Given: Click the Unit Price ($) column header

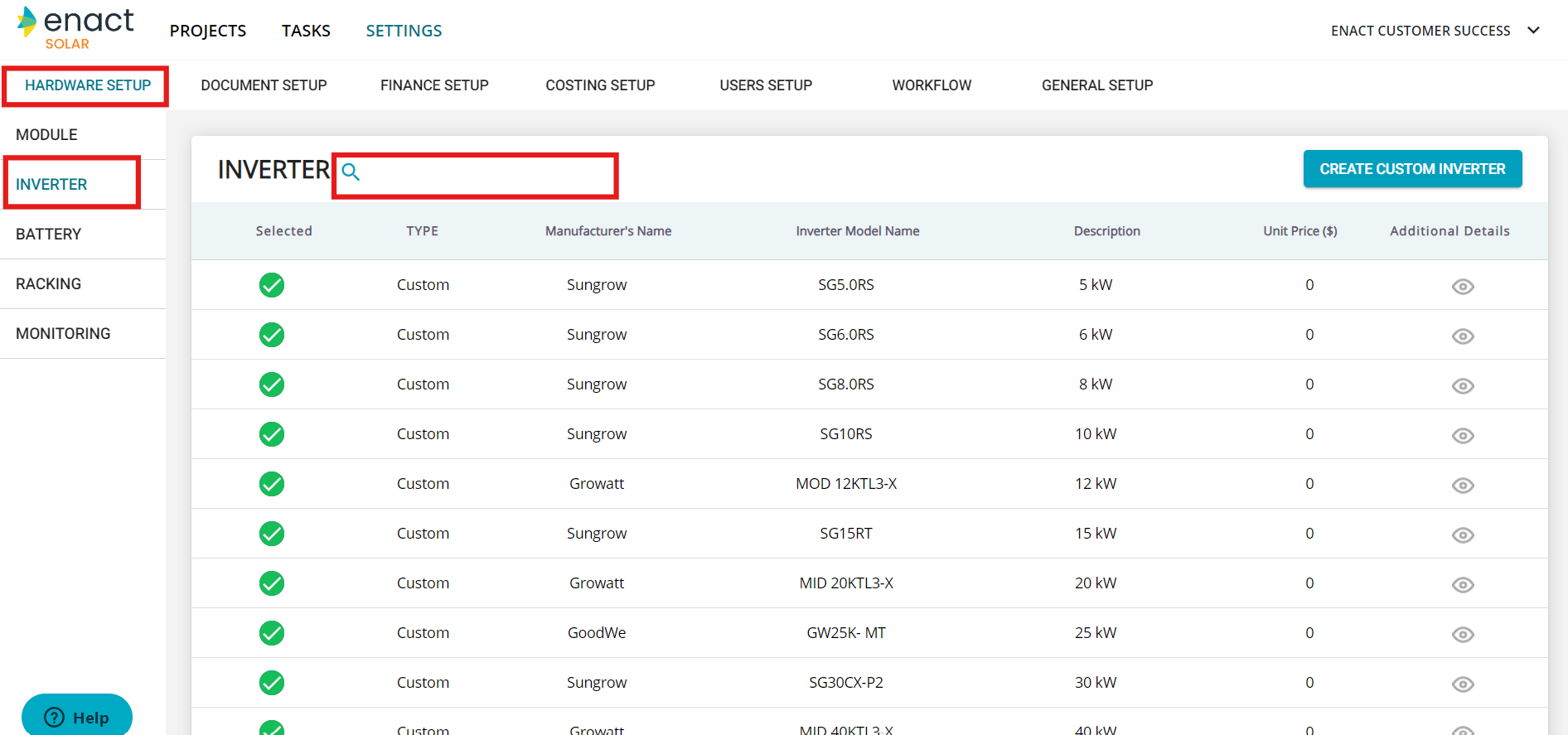Looking at the screenshot, I should 1300,231.
